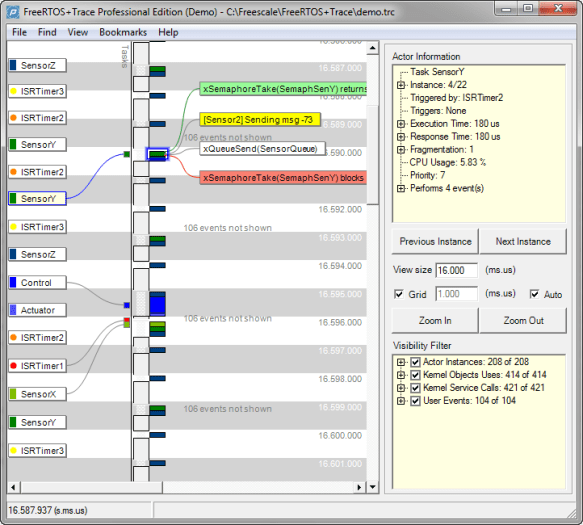Click the Task SensorY tree row
The width and height of the screenshot is (583, 525).
point(437,72)
